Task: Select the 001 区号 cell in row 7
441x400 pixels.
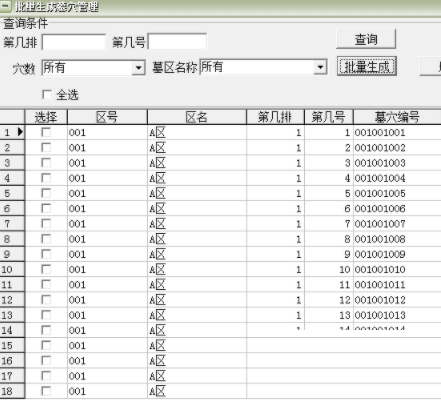Action: pos(107,224)
